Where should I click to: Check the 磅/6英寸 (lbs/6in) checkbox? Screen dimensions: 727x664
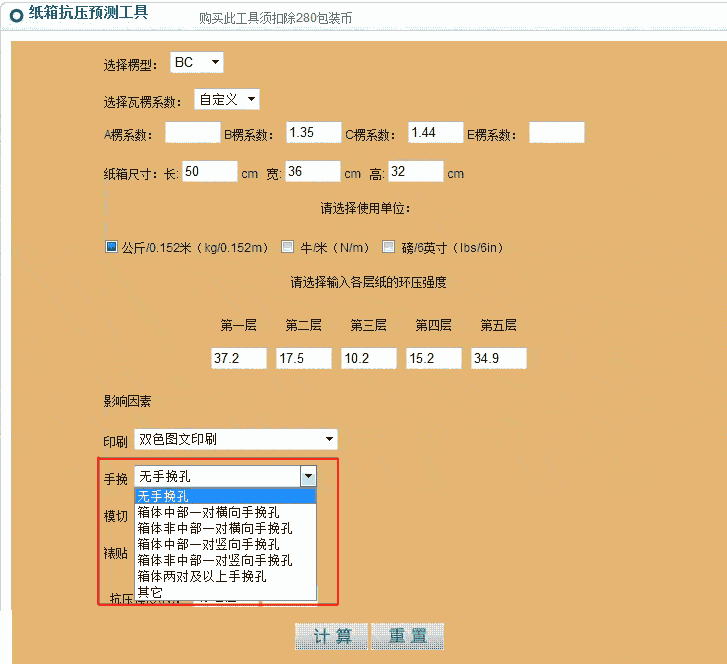tap(389, 247)
